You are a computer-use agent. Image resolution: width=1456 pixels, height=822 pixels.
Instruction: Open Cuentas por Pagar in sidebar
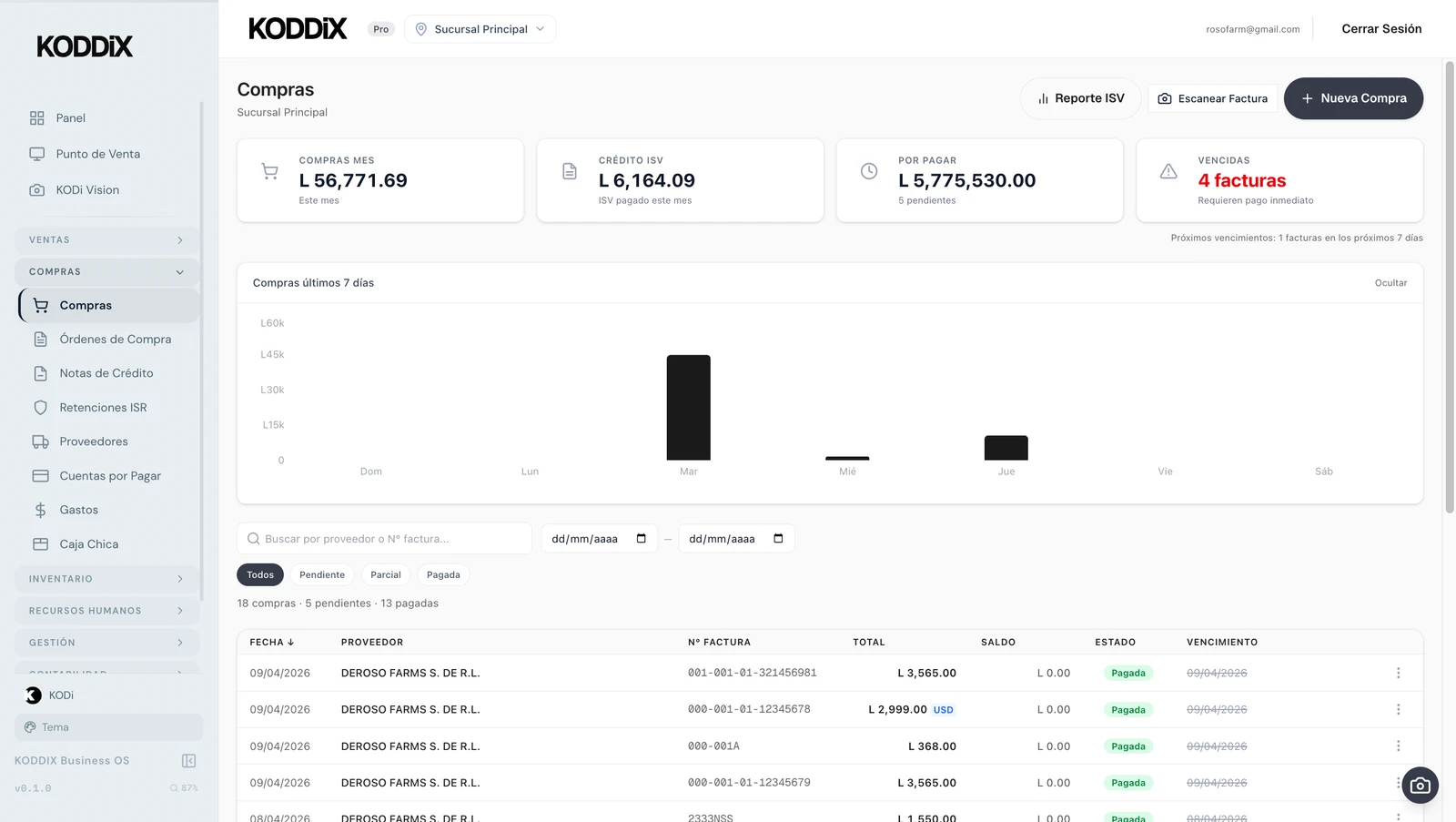coord(110,476)
